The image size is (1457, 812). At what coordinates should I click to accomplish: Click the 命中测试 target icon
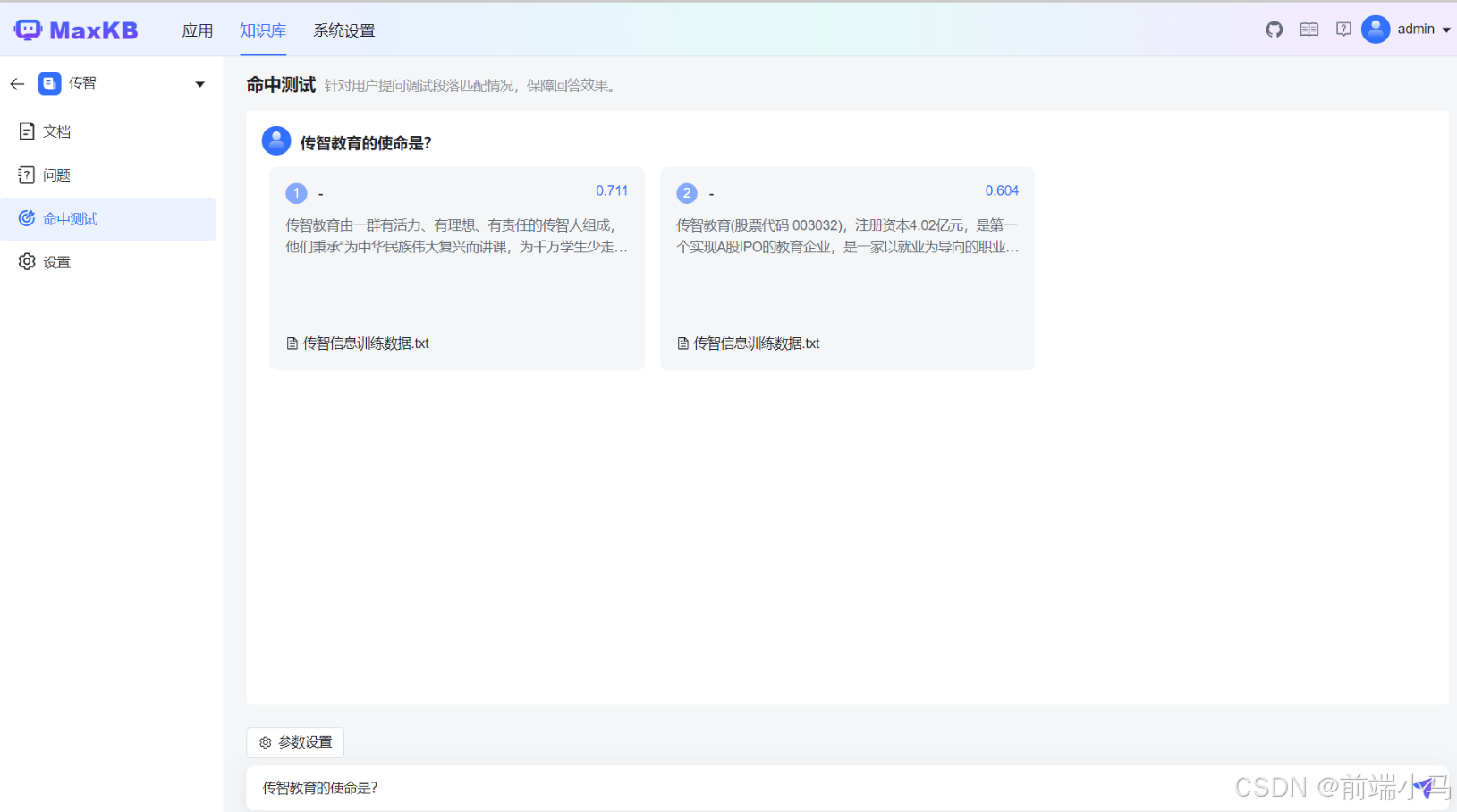(x=27, y=218)
